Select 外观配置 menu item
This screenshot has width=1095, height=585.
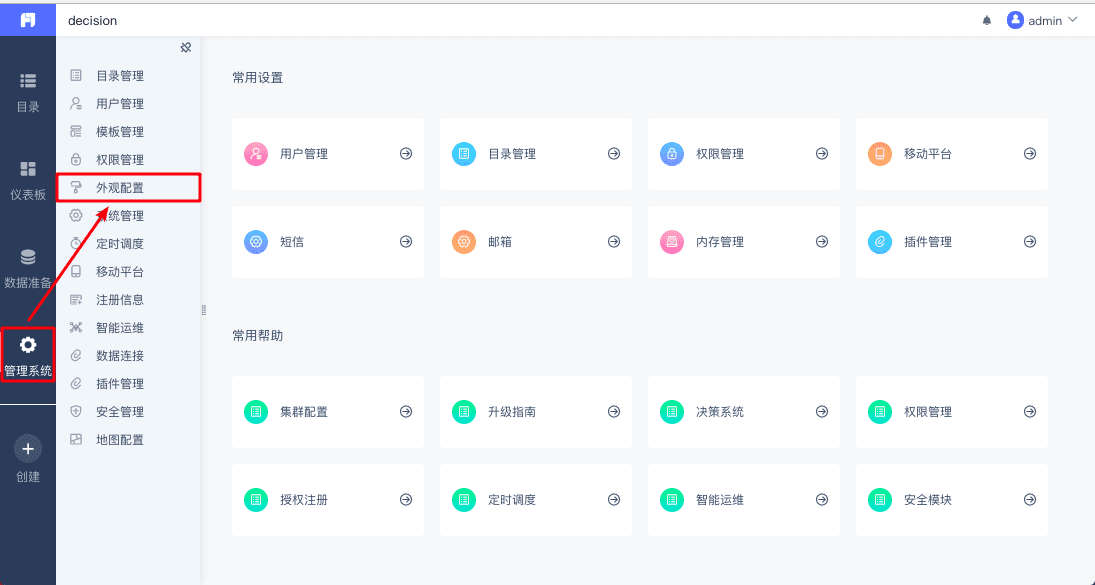(x=120, y=188)
